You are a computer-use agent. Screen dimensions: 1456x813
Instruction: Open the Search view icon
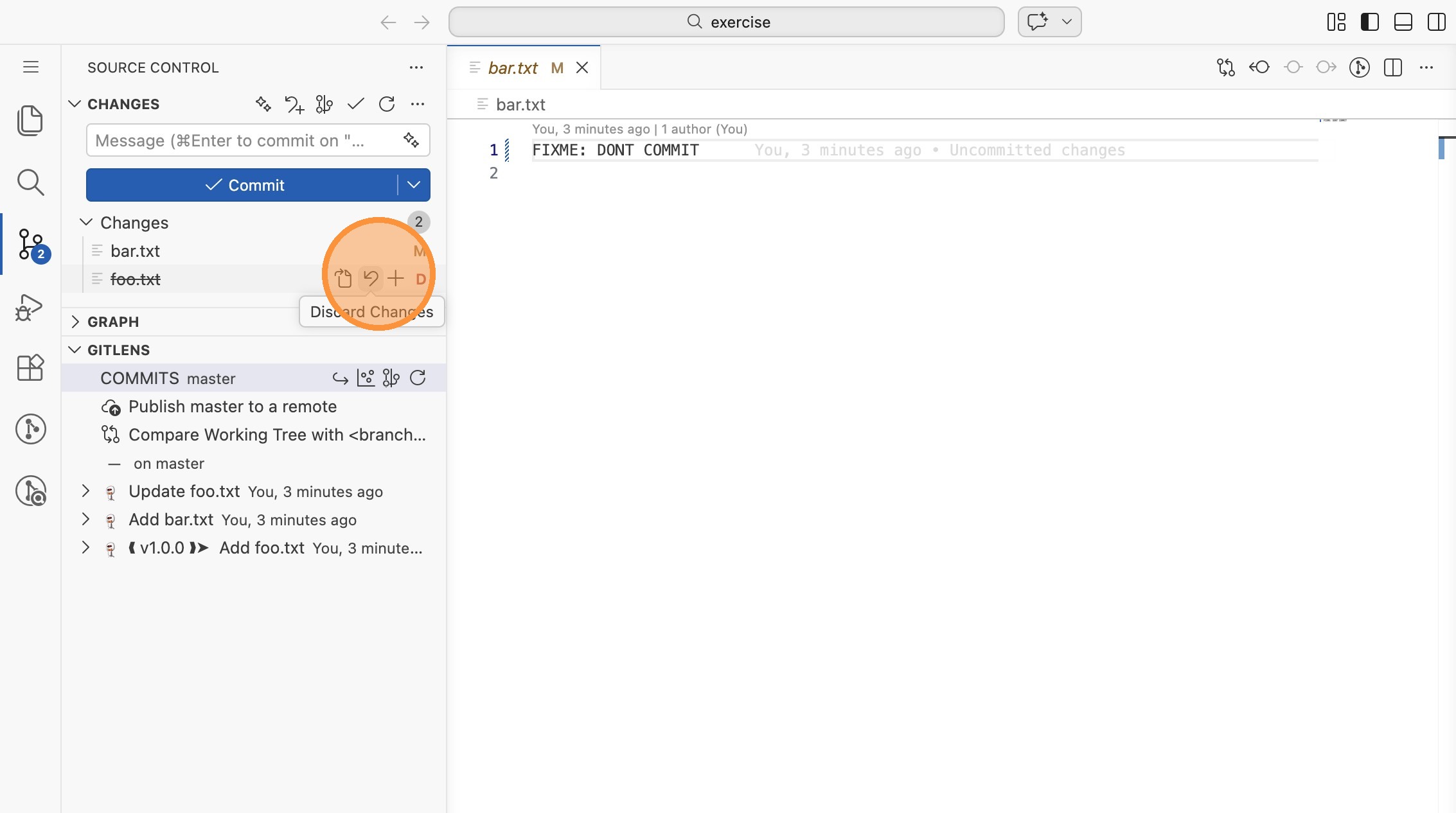(x=30, y=182)
